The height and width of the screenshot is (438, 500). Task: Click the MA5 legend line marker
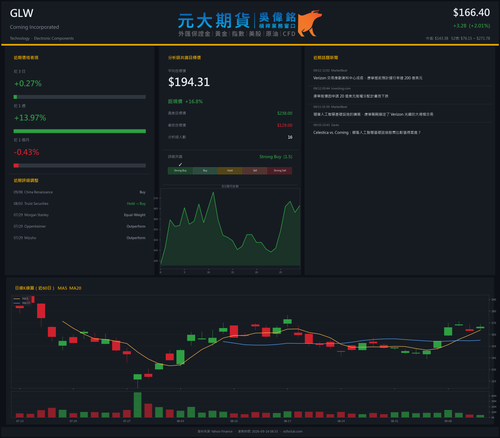(x=17, y=299)
